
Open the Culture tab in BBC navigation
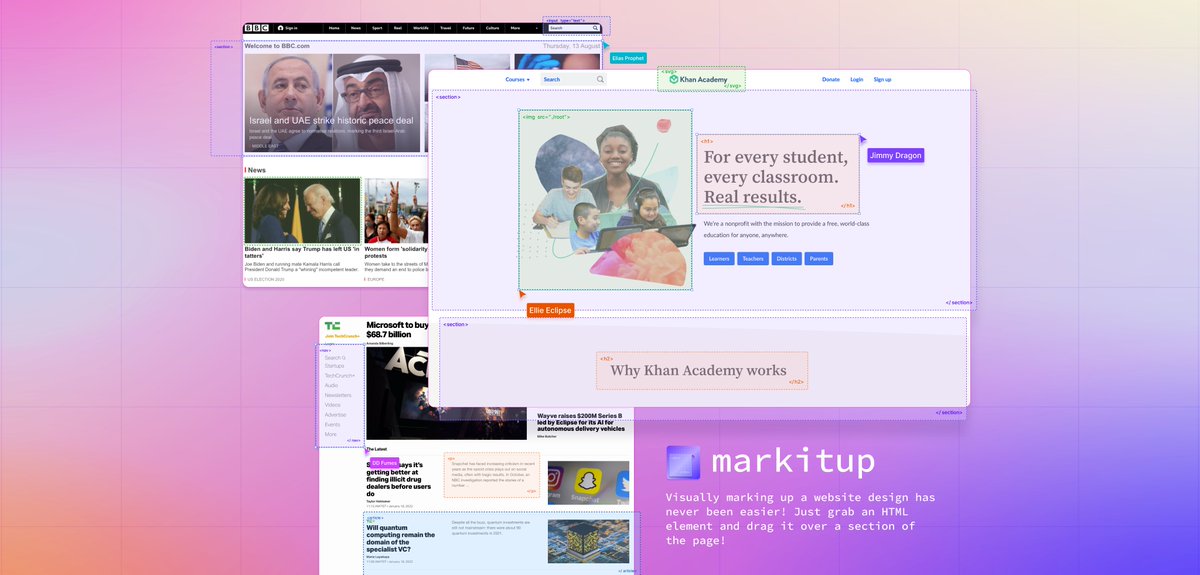[494, 28]
